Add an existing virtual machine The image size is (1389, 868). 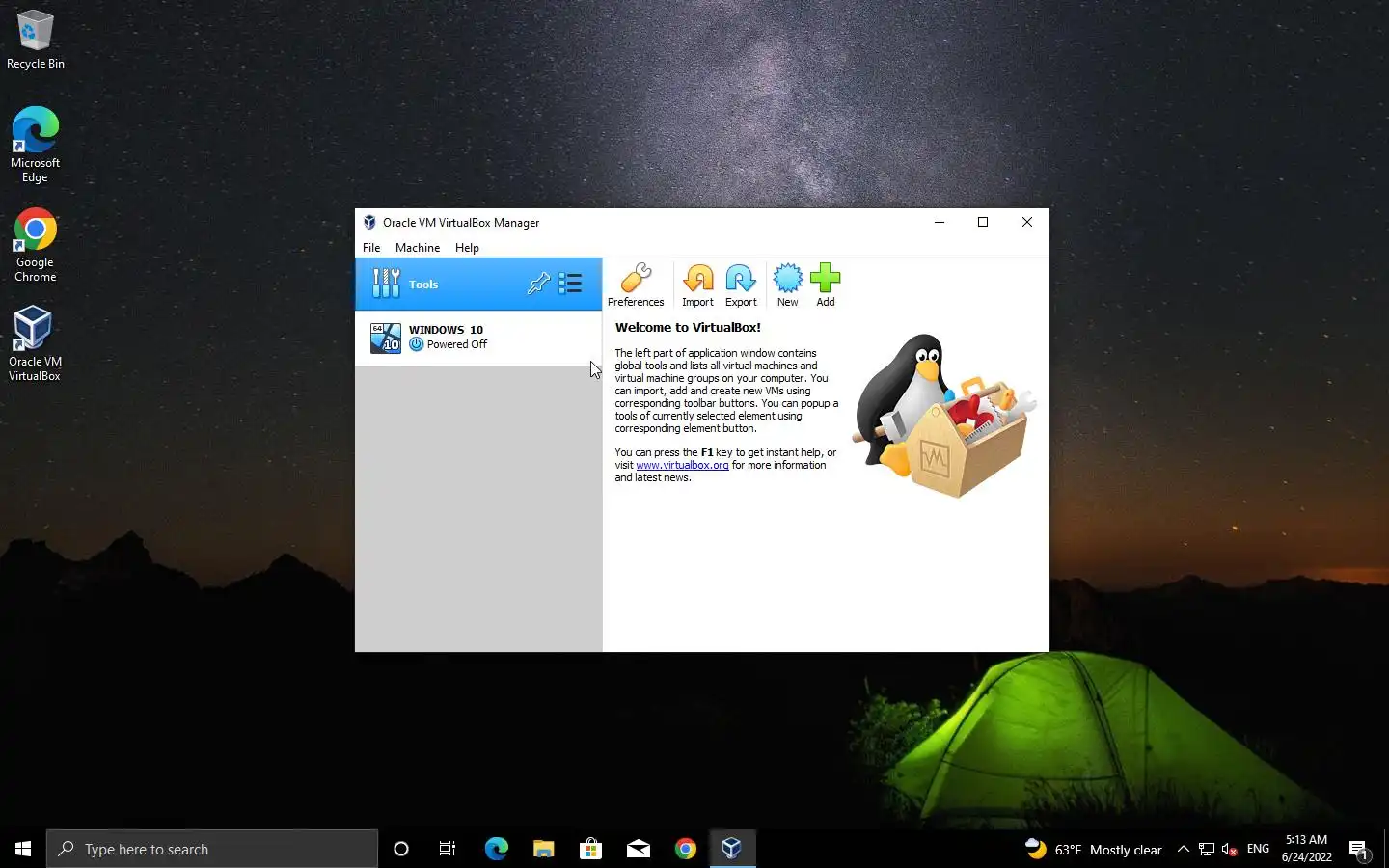[826, 285]
